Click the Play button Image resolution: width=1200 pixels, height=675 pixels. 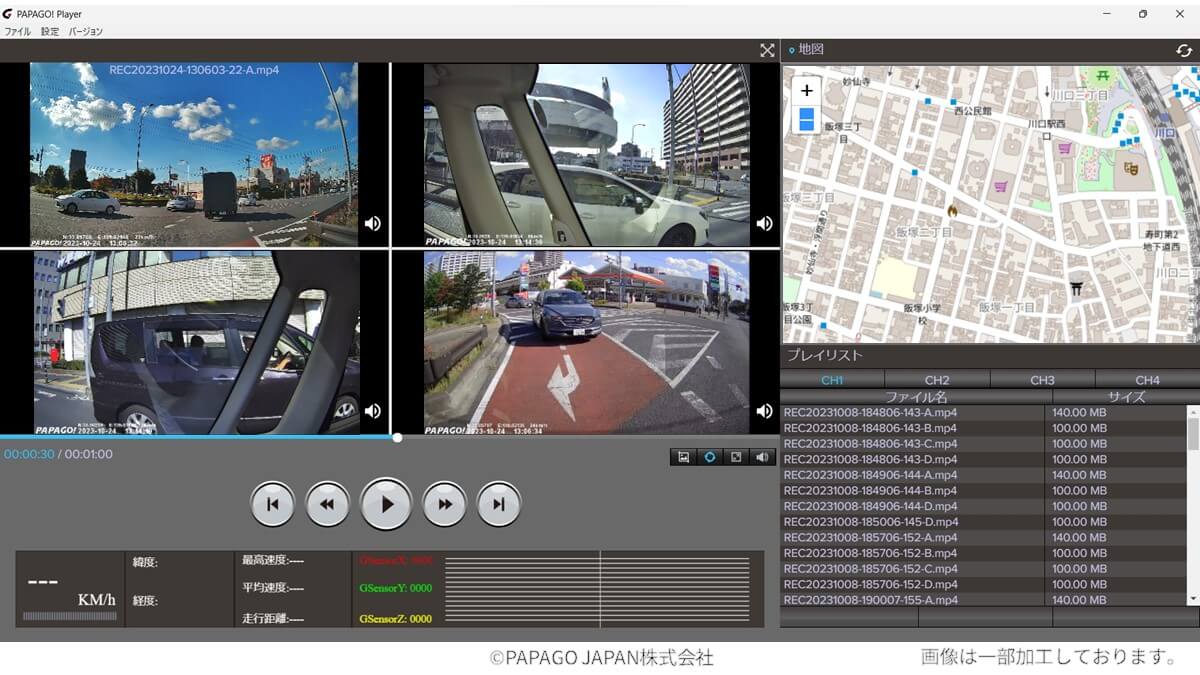[x=385, y=504]
